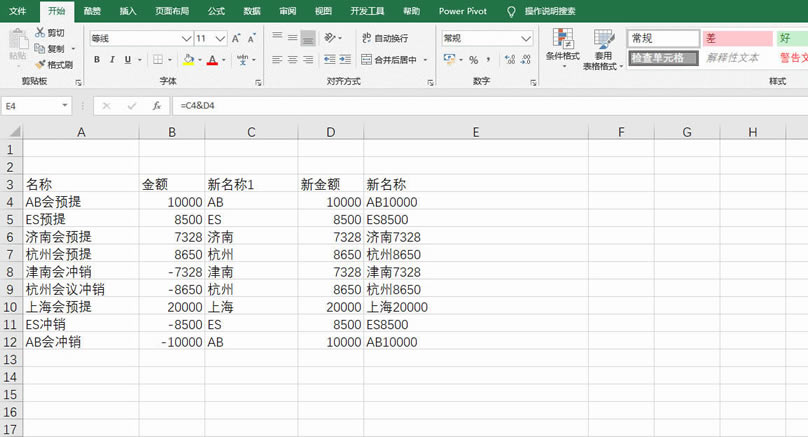Open the underline style dropdown arrow
The image size is (808, 437).
click(140, 60)
